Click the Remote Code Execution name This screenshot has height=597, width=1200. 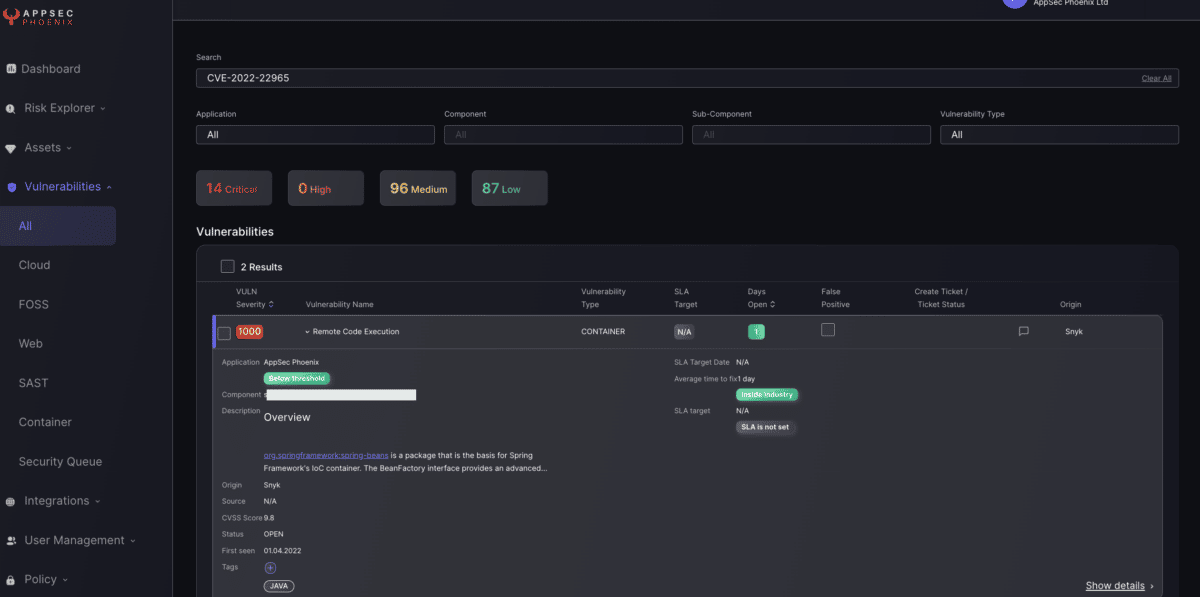click(x=356, y=332)
